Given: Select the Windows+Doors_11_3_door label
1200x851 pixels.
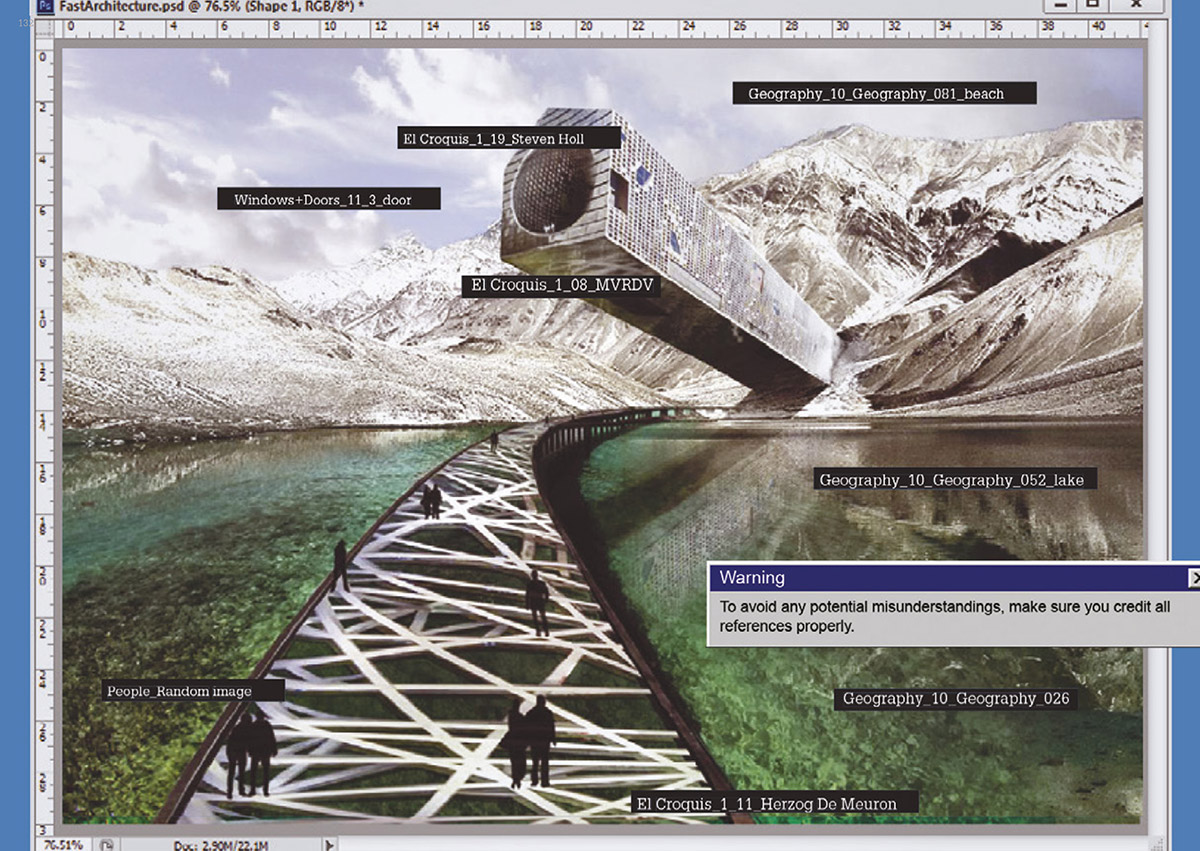Looking at the screenshot, I should 329,200.
